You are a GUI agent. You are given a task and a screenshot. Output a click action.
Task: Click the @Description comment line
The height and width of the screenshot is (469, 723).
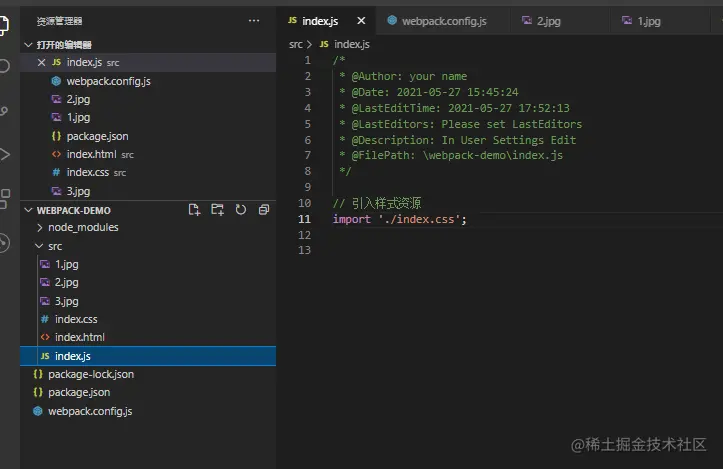click(x=457, y=140)
